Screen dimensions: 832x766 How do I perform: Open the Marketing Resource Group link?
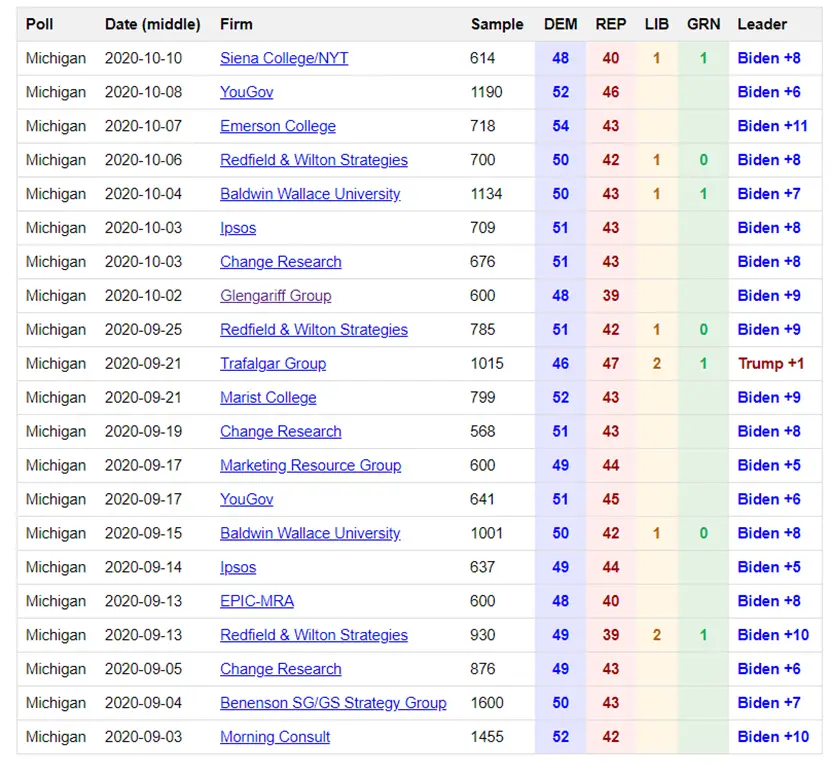tap(310, 466)
